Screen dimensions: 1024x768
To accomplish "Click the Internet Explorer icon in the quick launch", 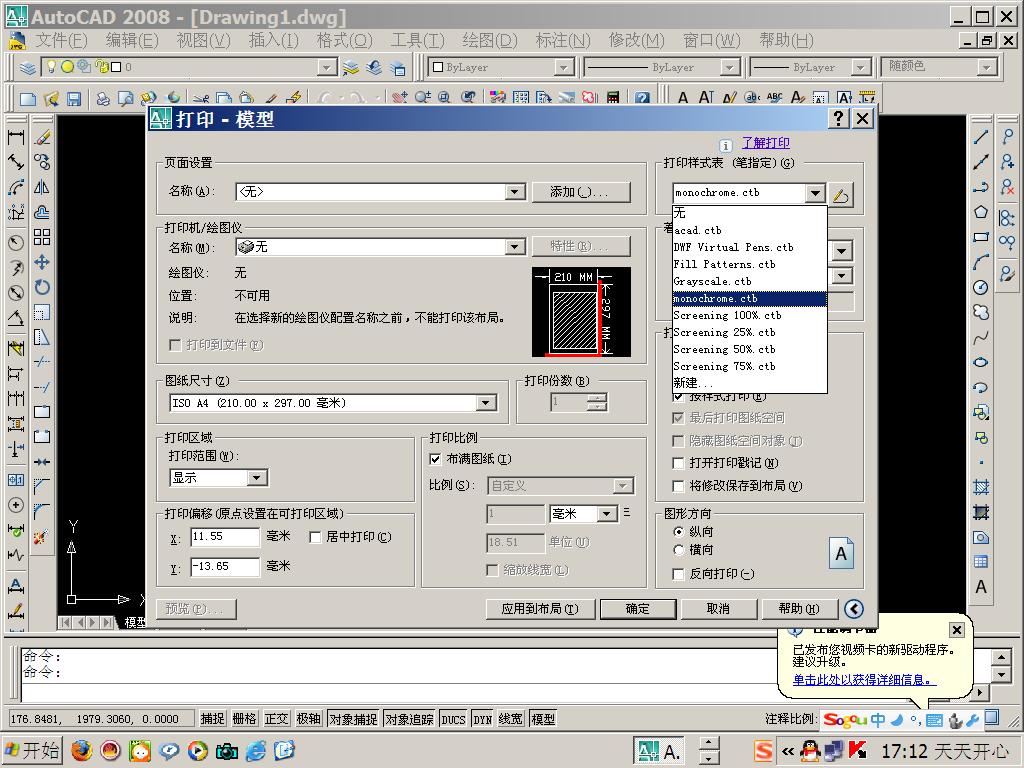I will point(255,751).
